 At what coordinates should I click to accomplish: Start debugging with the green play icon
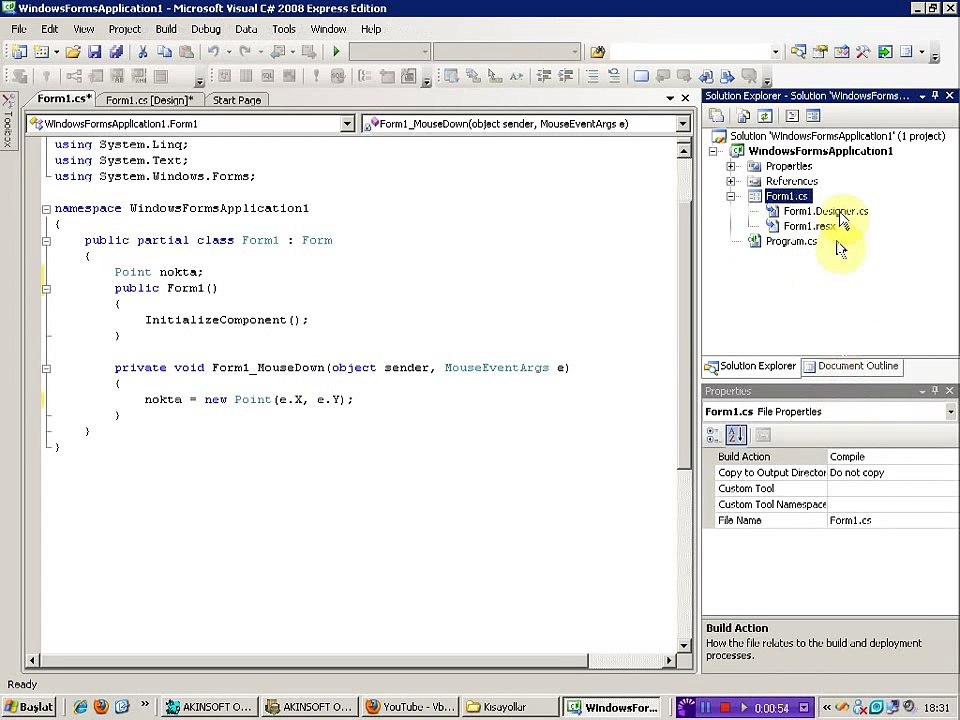(x=336, y=52)
